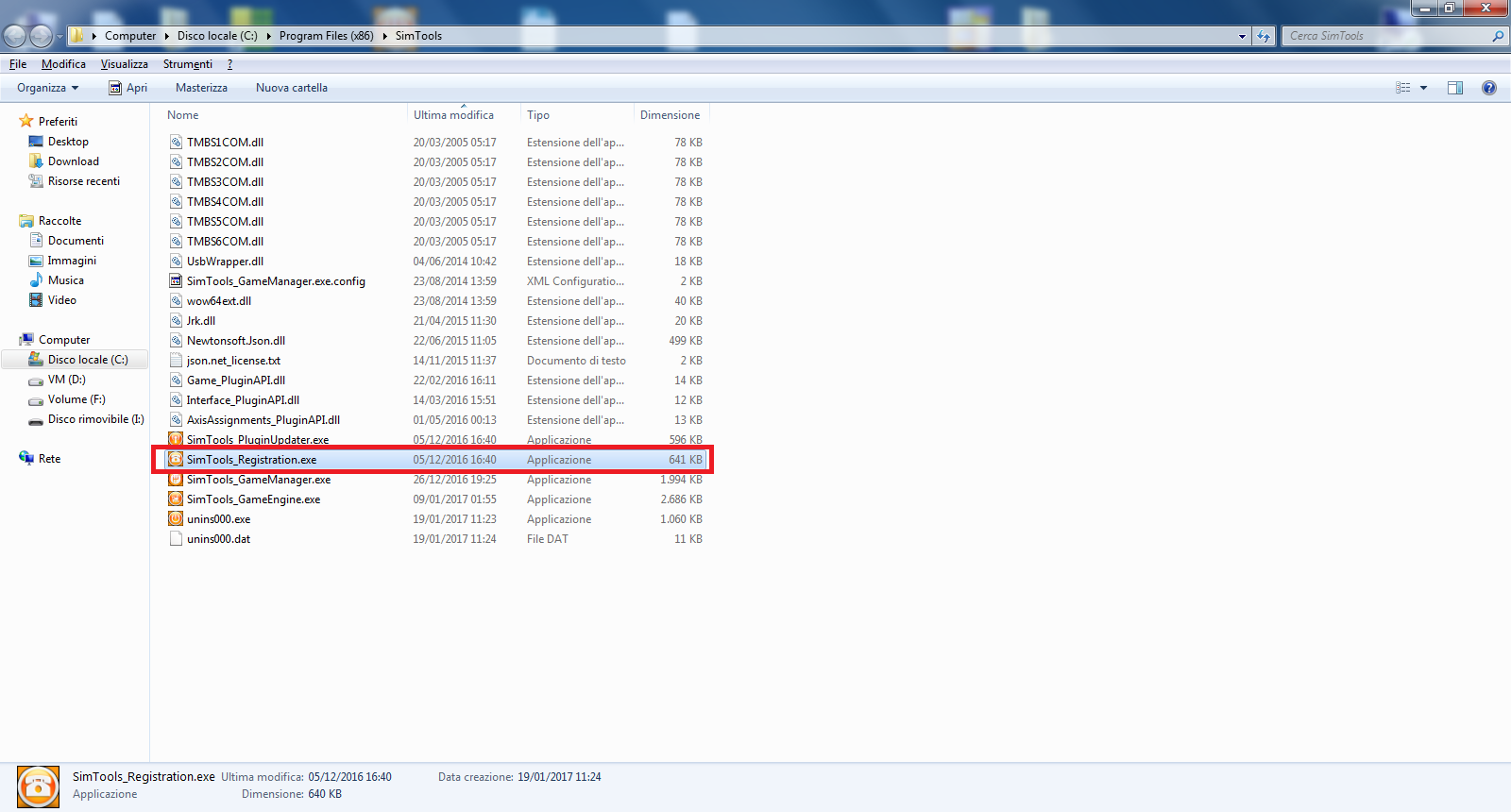1511x812 pixels.
Task: Click the large SimTools_Registration icon in details pane
Action: 38,787
